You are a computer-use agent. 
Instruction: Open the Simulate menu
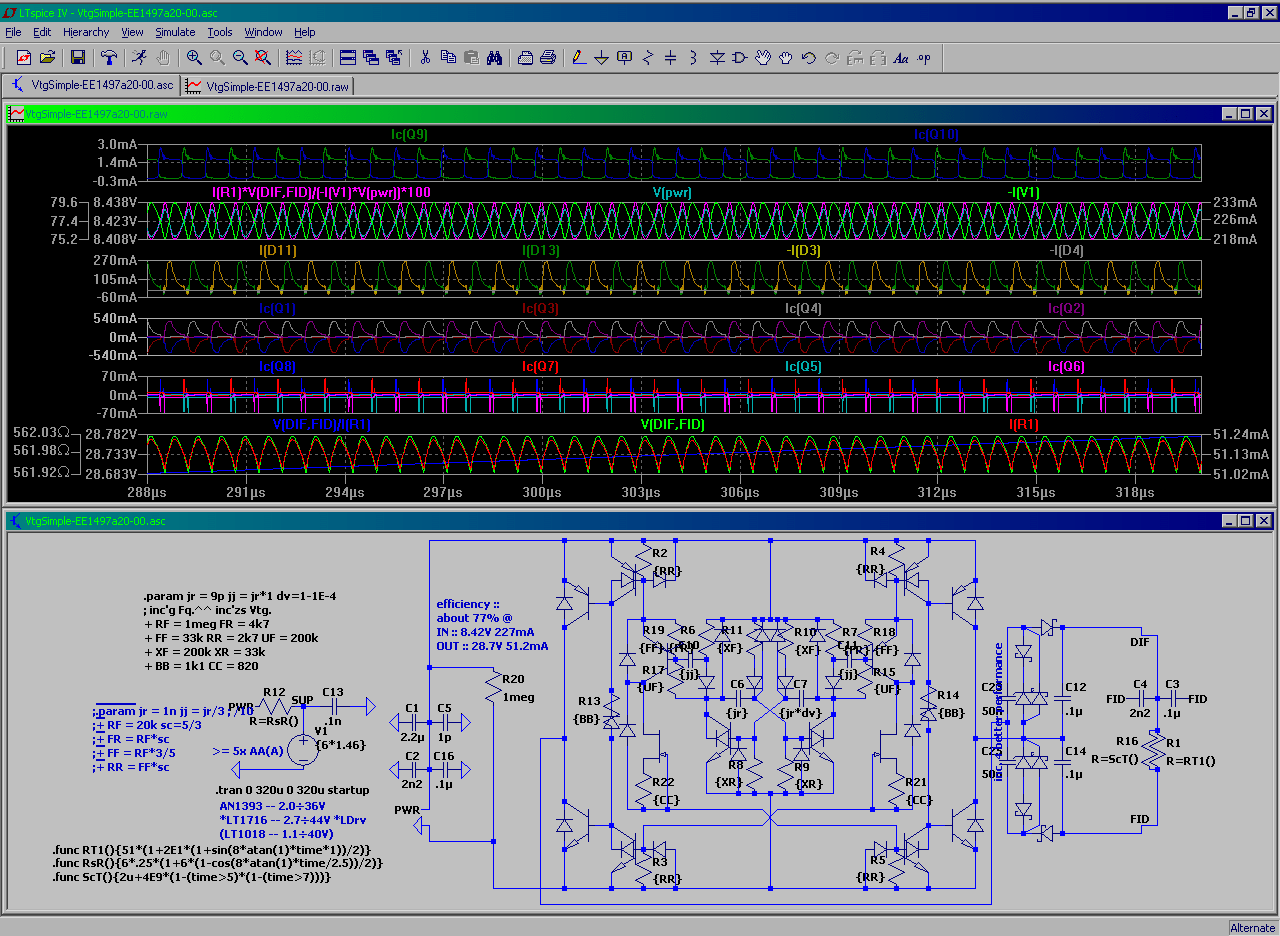click(175, 32)
